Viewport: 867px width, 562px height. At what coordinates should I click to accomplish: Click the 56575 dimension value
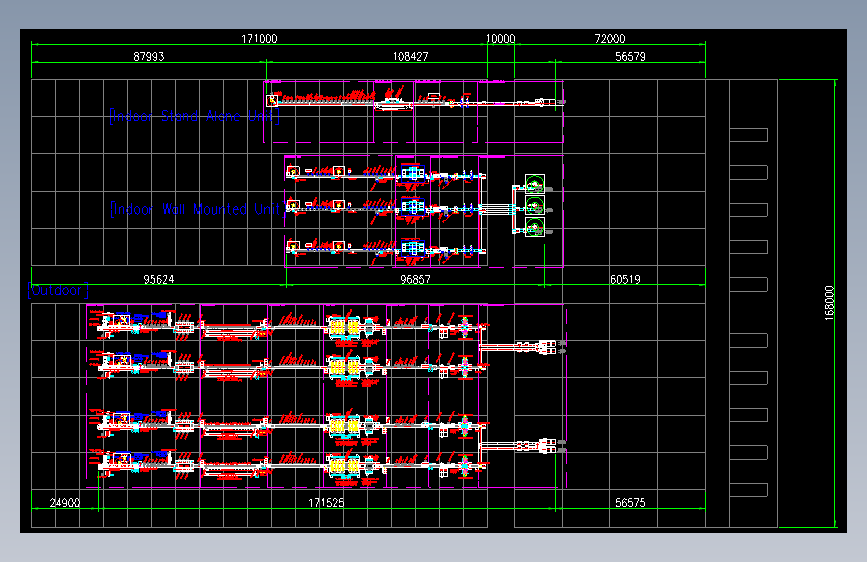point(630,503)
